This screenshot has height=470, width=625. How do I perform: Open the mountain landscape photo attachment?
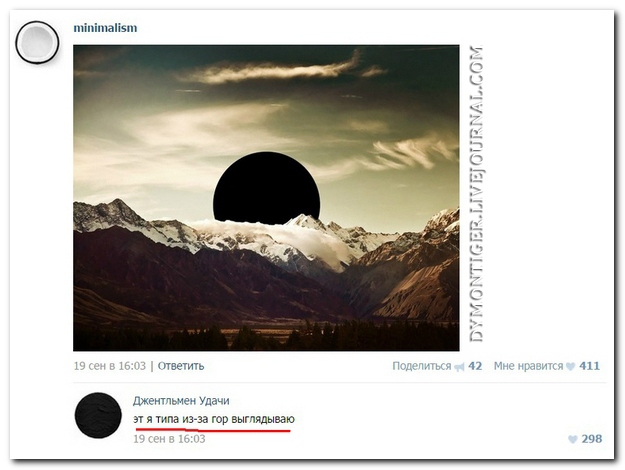coord(266,198)
